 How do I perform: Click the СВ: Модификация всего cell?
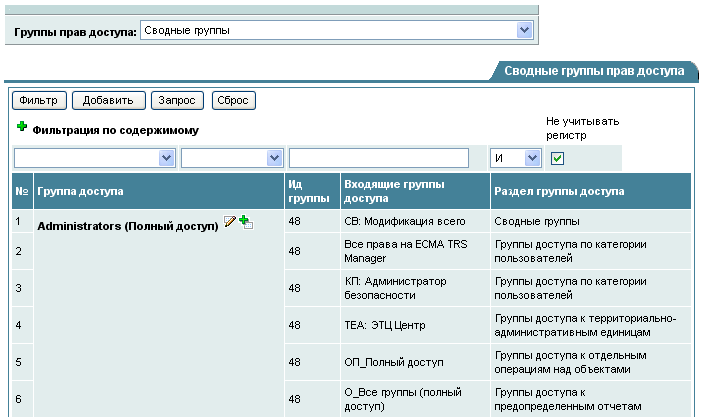(415, 221)
